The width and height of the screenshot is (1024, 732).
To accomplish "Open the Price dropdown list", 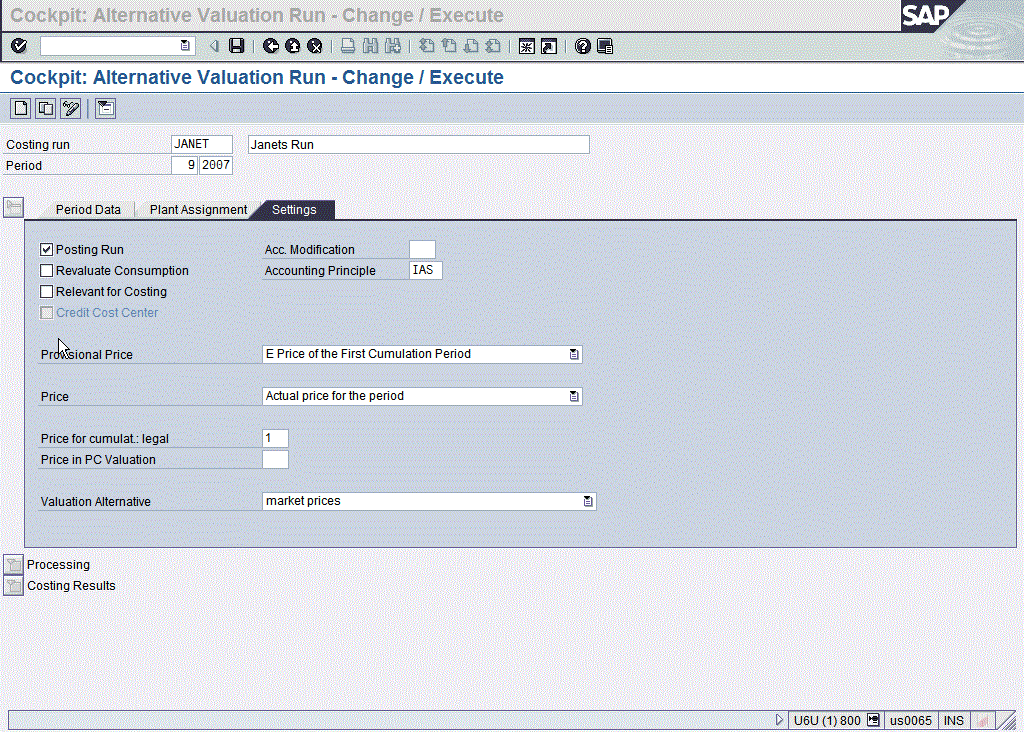I will pyautogui.click(x=574, y=396).
